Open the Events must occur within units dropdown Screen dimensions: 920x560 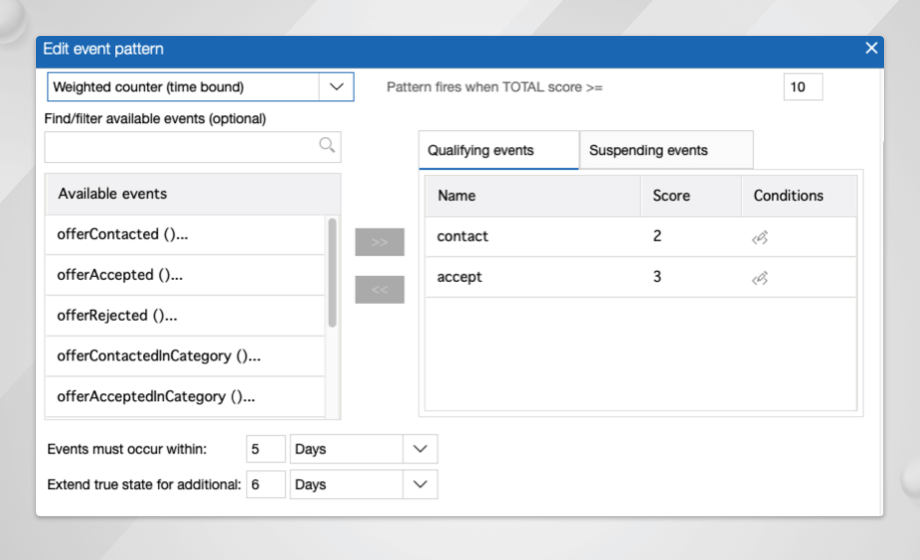(419, 449)
